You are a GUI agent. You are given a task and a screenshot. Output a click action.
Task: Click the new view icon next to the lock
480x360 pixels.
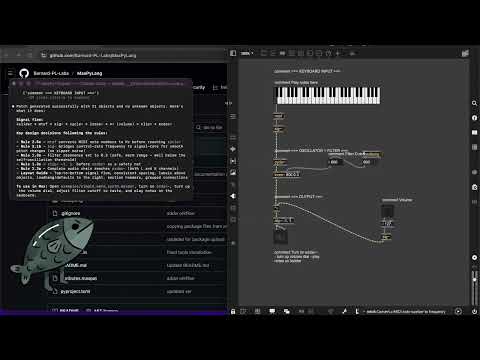[x=243, y=311]
